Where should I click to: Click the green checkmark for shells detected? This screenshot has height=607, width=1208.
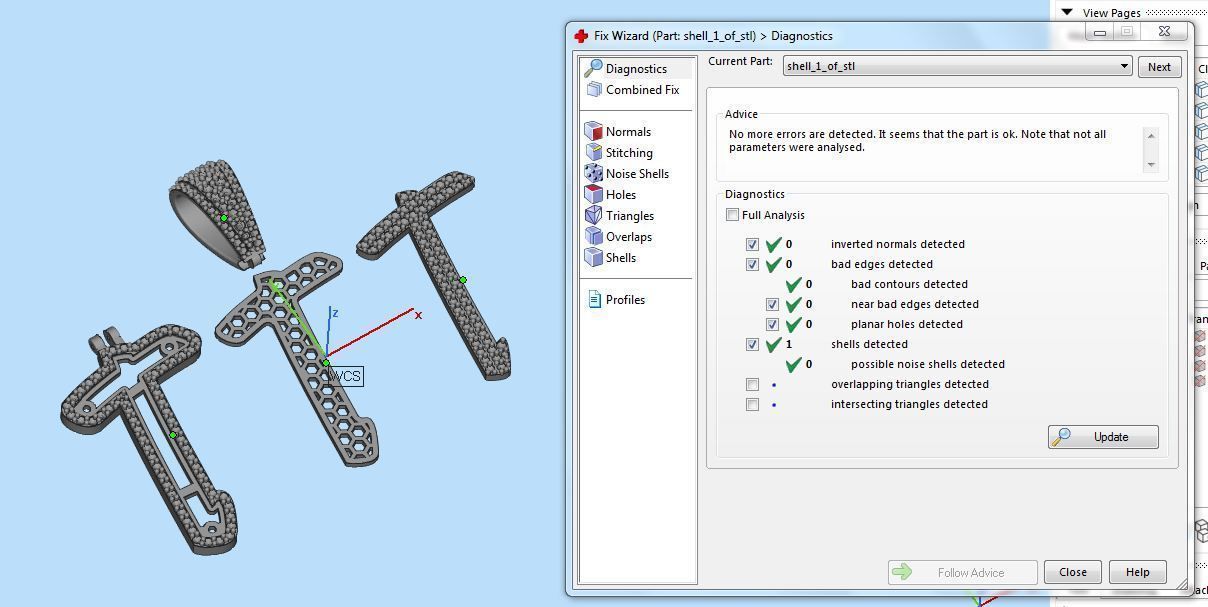coord(773,344)
